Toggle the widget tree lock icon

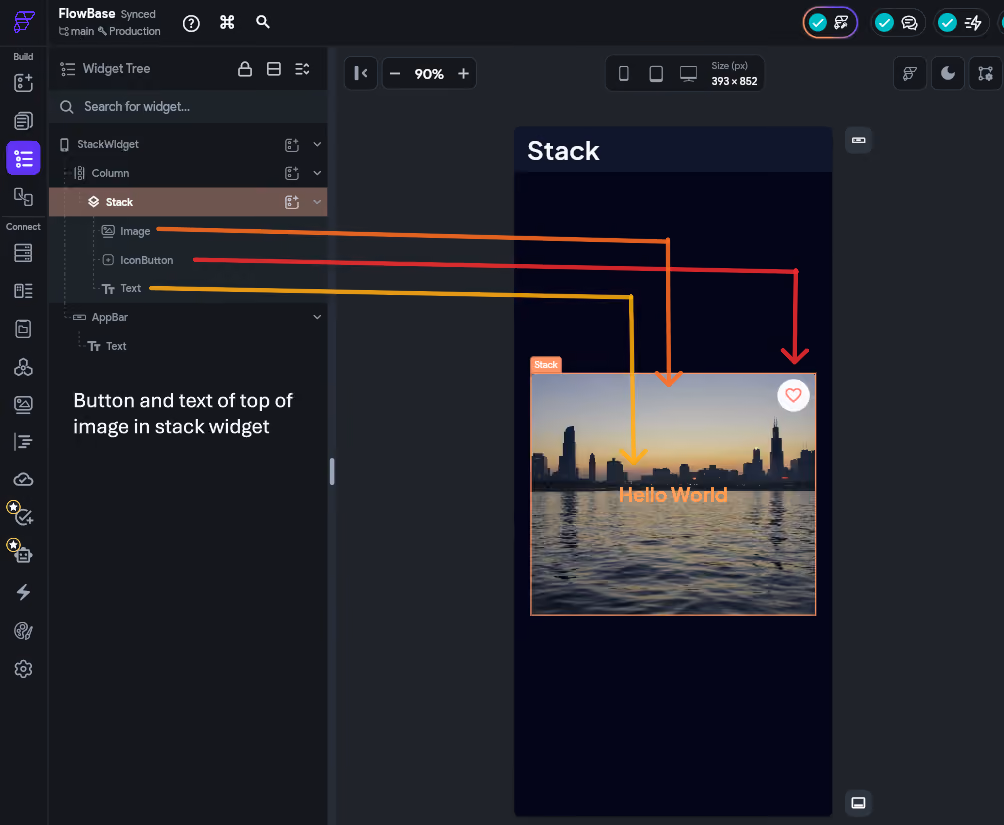(245, 69)
